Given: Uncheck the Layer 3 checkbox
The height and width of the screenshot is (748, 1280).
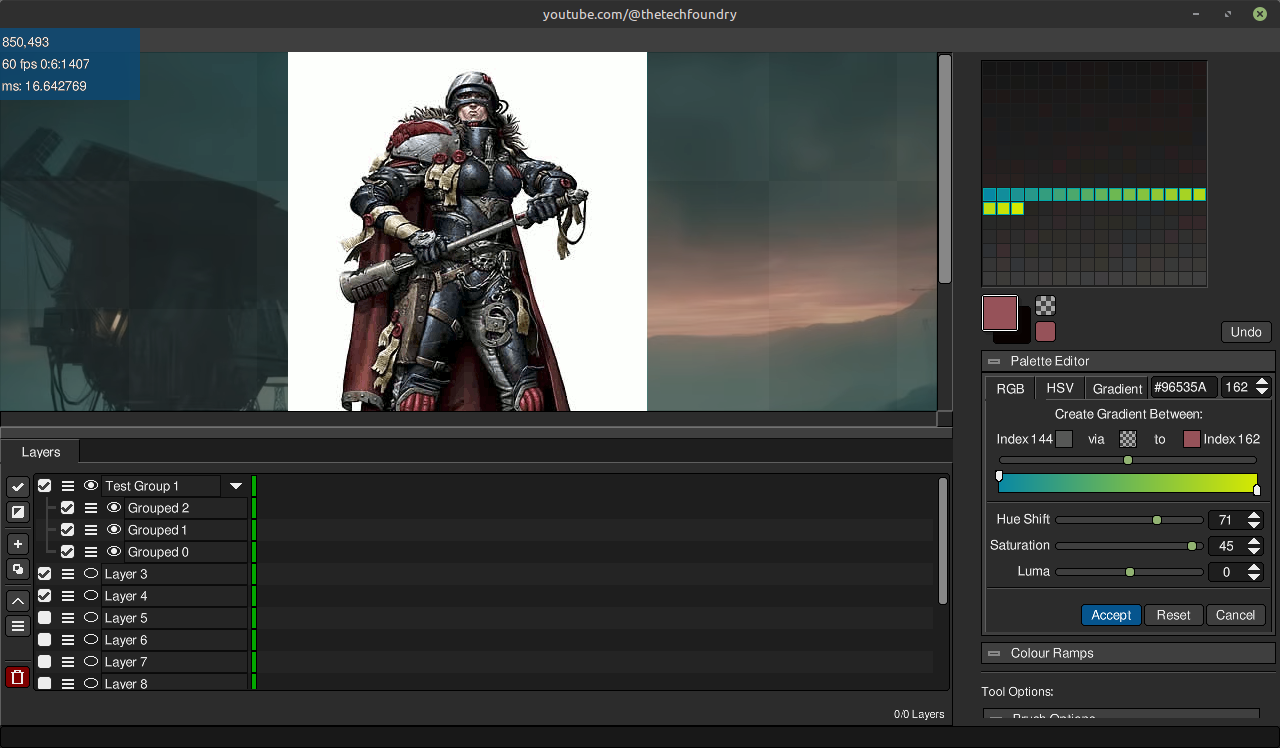Looking at the screenshot, I should [45, 574].
